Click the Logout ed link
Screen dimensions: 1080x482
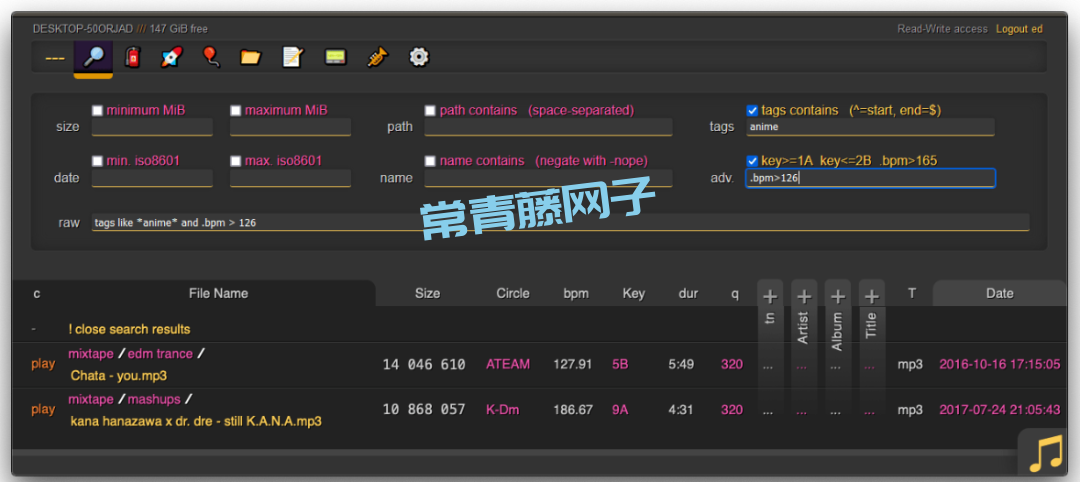click(x=1019, y=29)
